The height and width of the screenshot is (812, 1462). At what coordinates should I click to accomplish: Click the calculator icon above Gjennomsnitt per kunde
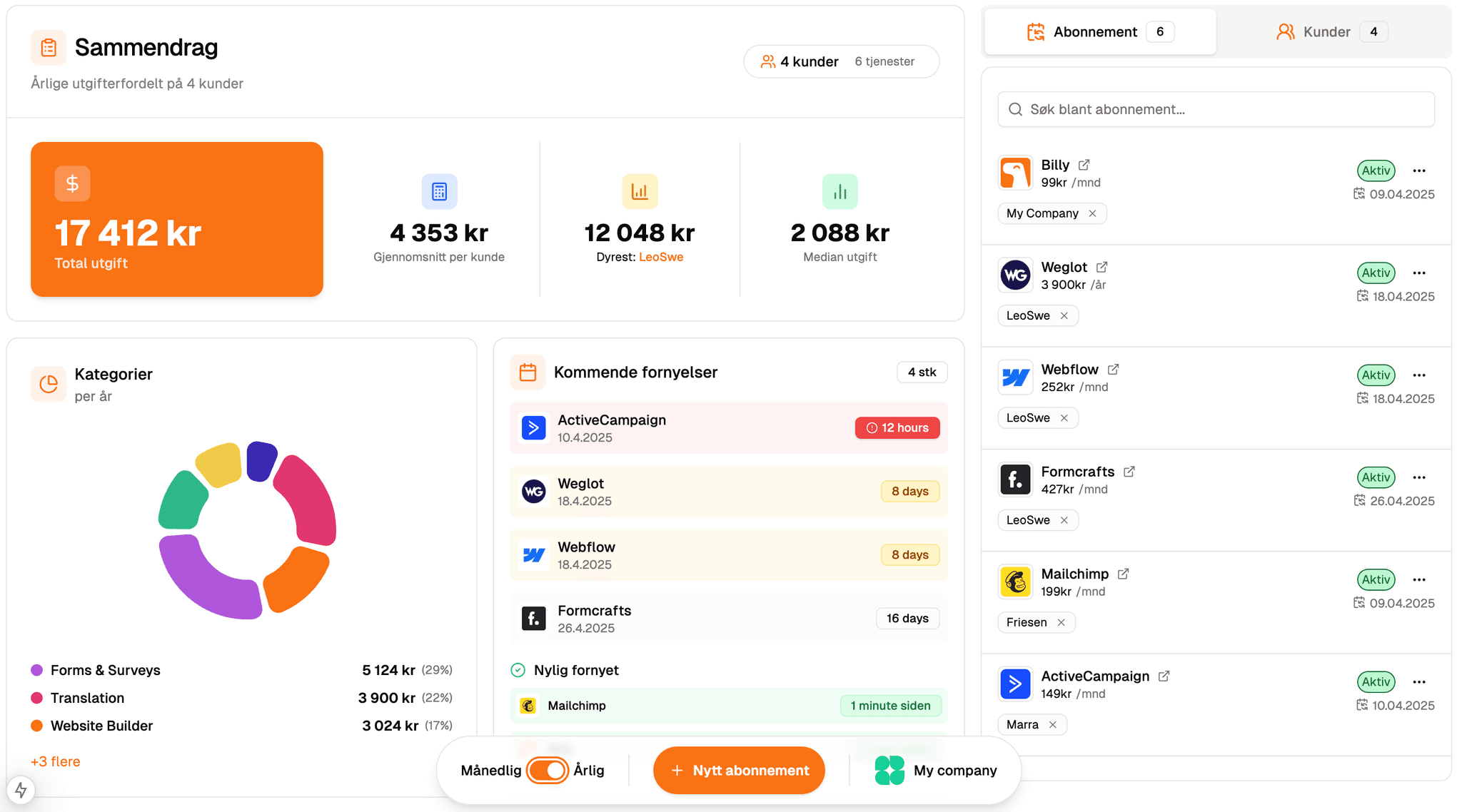coord(439,191)
